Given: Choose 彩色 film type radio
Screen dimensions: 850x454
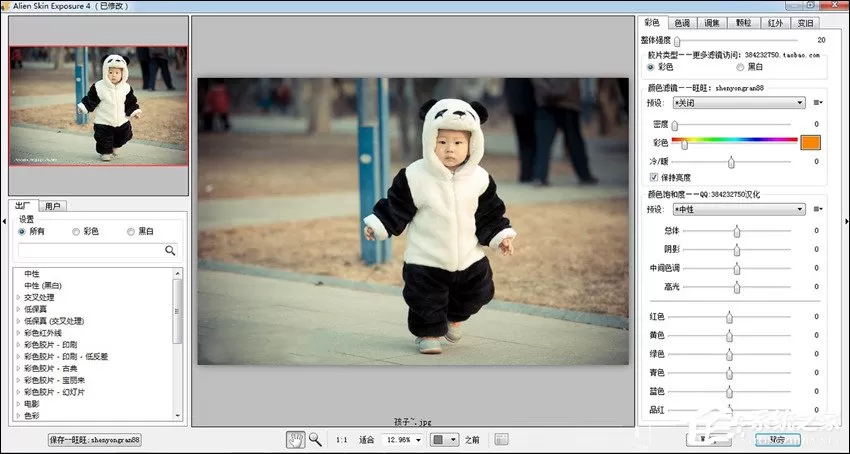Looking at the screenshot, I should 651,67.
